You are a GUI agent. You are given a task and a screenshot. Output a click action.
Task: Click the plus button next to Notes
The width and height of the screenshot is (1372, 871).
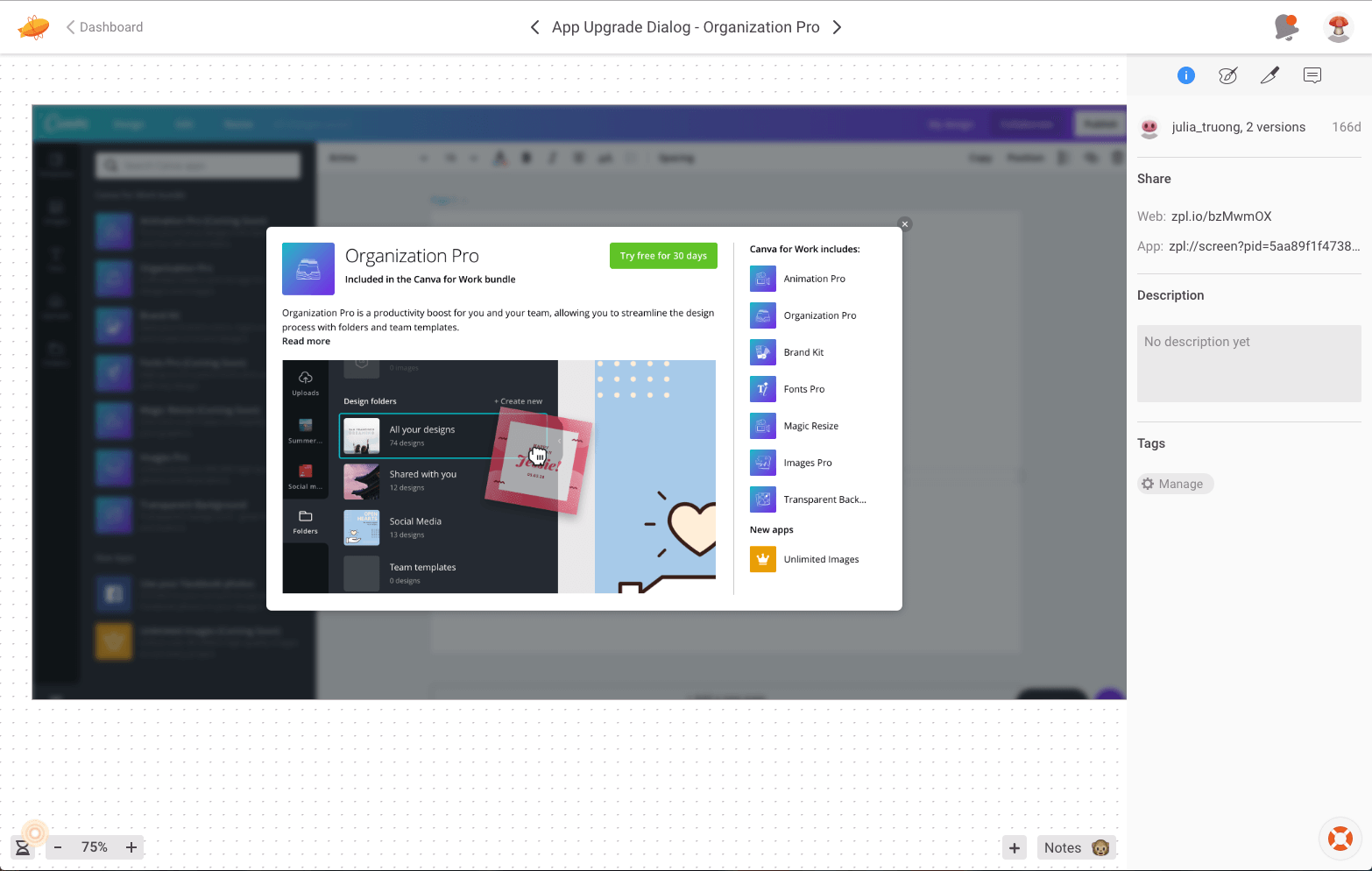1014,847
